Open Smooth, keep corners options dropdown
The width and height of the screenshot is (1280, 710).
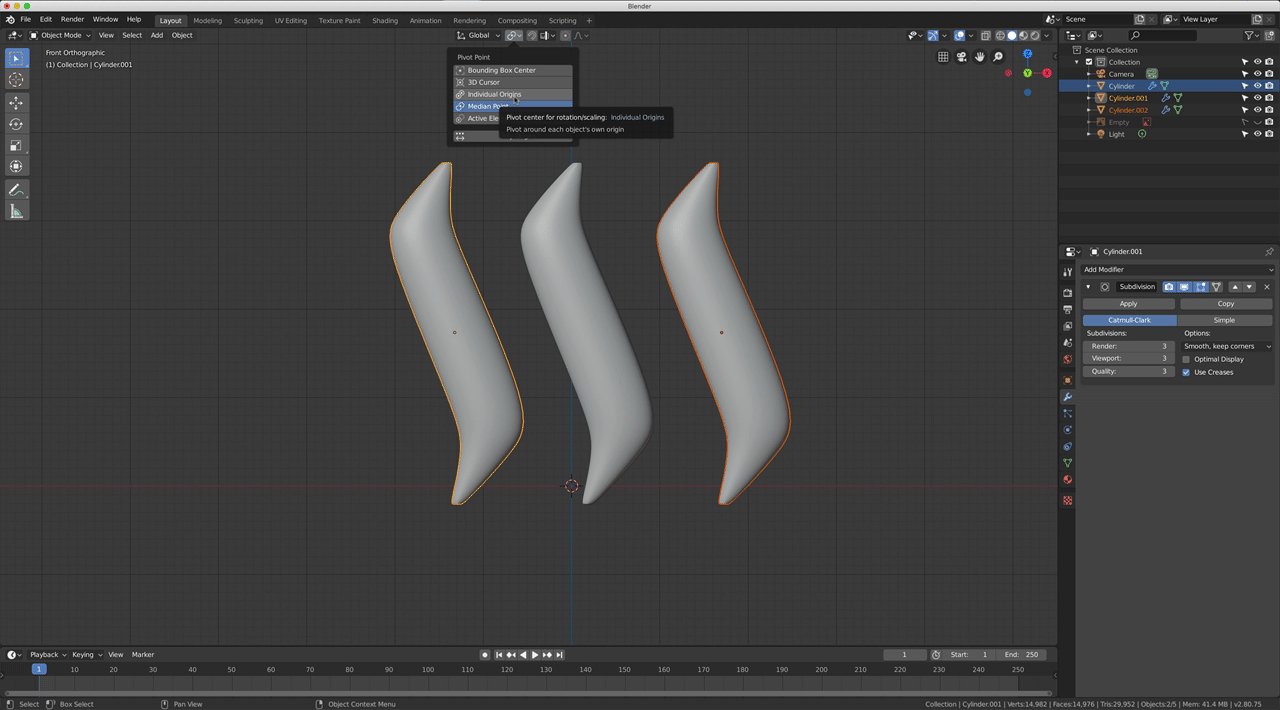point(1227,346)
